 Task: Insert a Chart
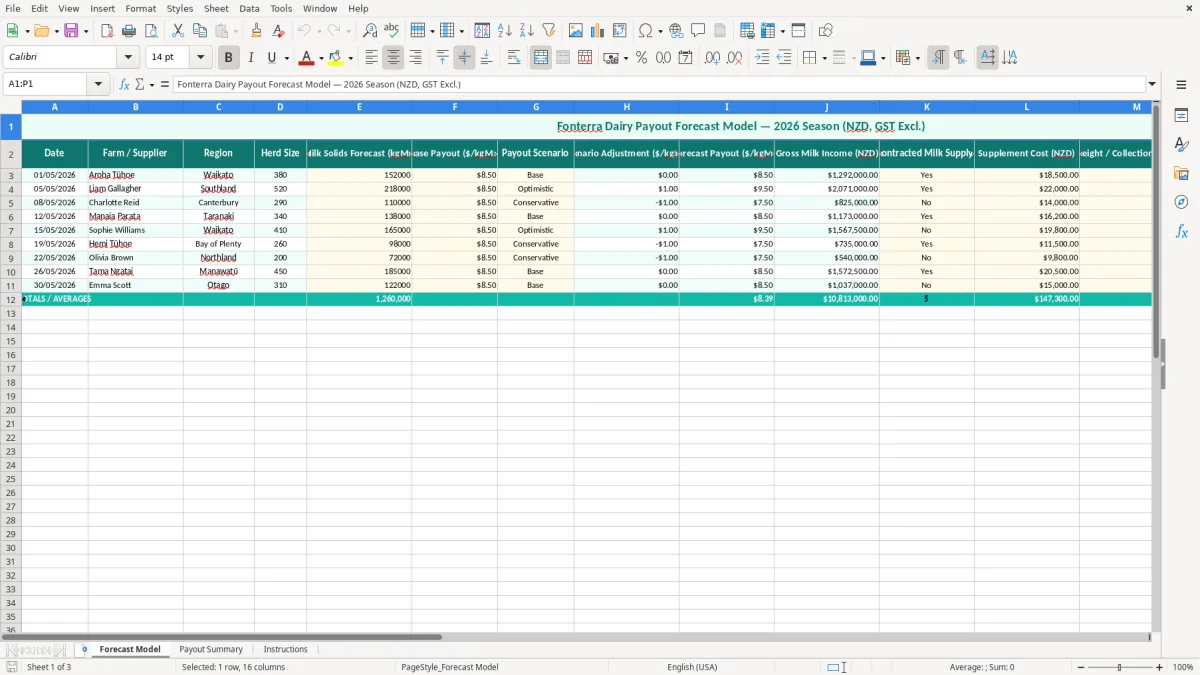[598, 31]
